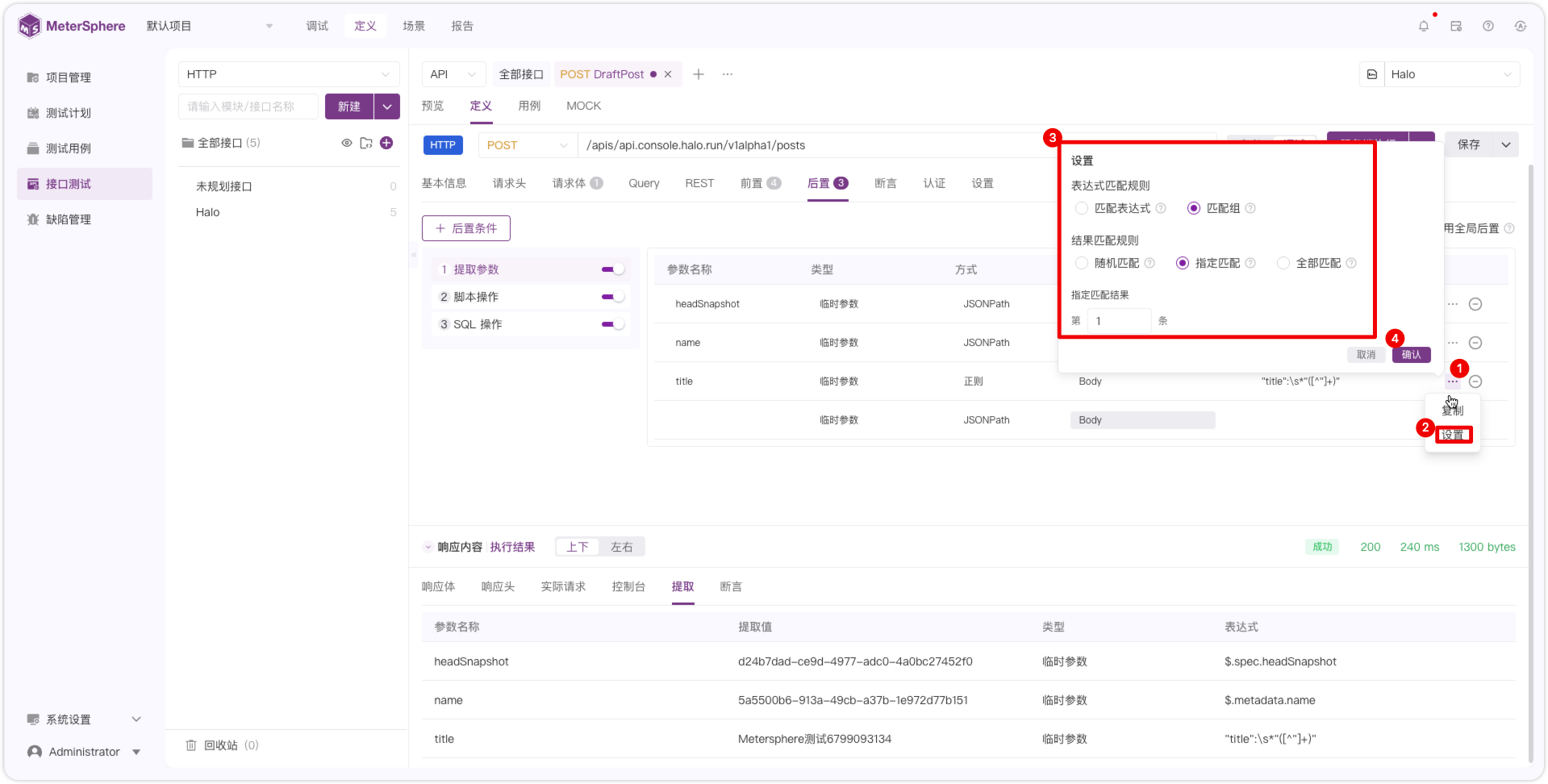Open the 请求体 tab
Screen dimensions: 1548x784
(578, 183)
